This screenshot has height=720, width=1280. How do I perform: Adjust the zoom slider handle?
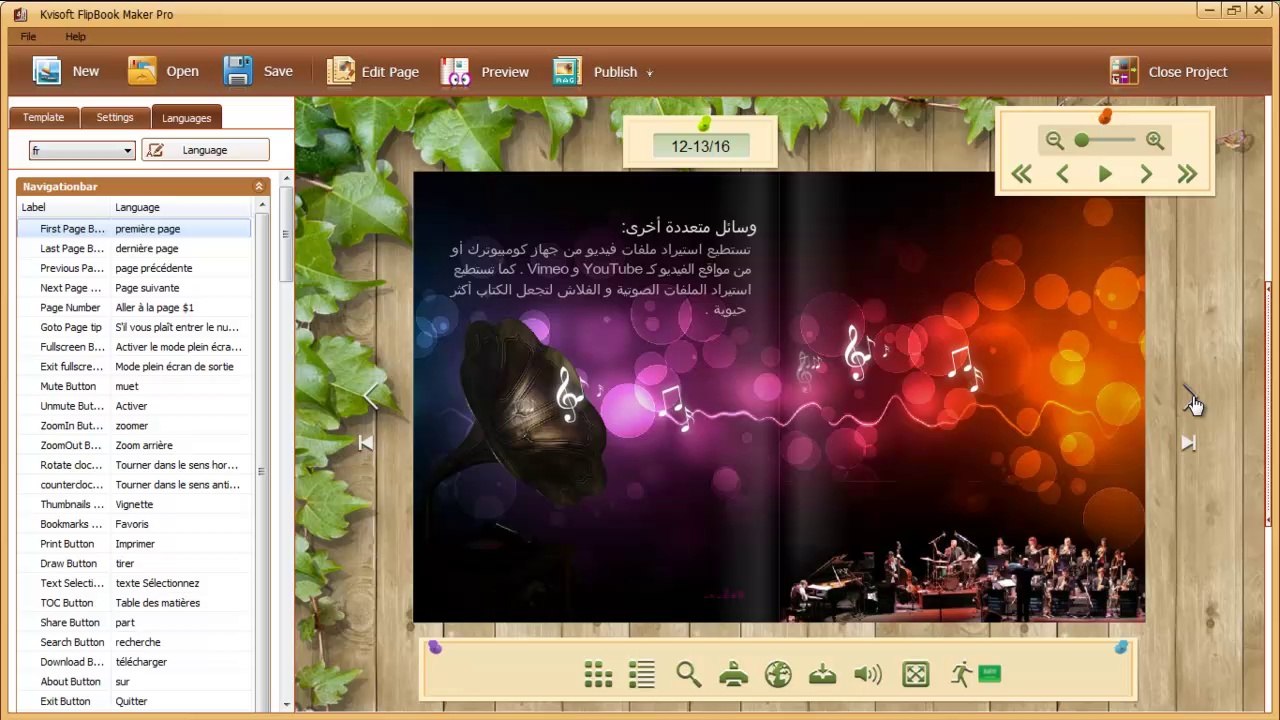click(x=1082, y=141)
